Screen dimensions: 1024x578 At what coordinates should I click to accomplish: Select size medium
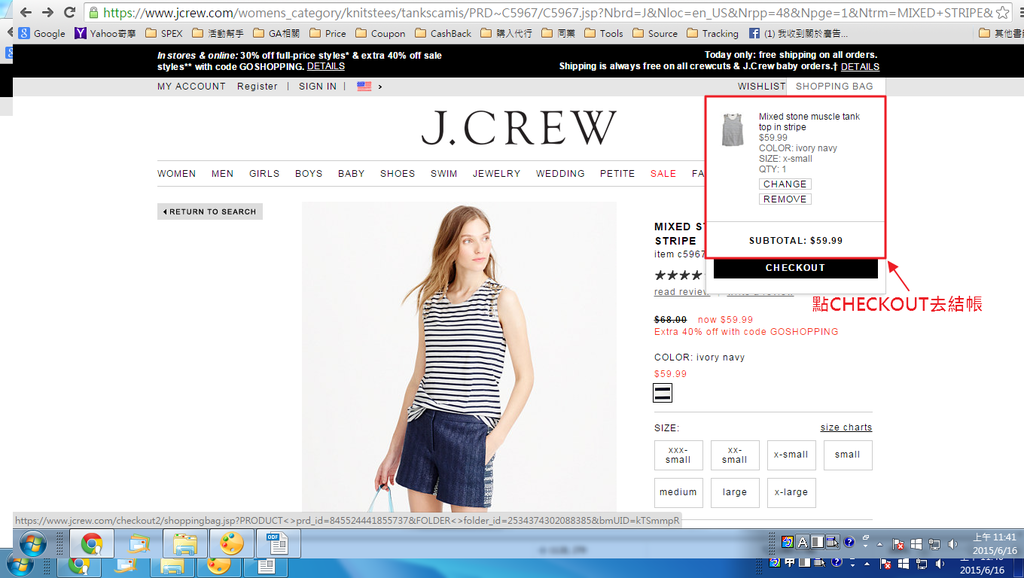[678, 492]
